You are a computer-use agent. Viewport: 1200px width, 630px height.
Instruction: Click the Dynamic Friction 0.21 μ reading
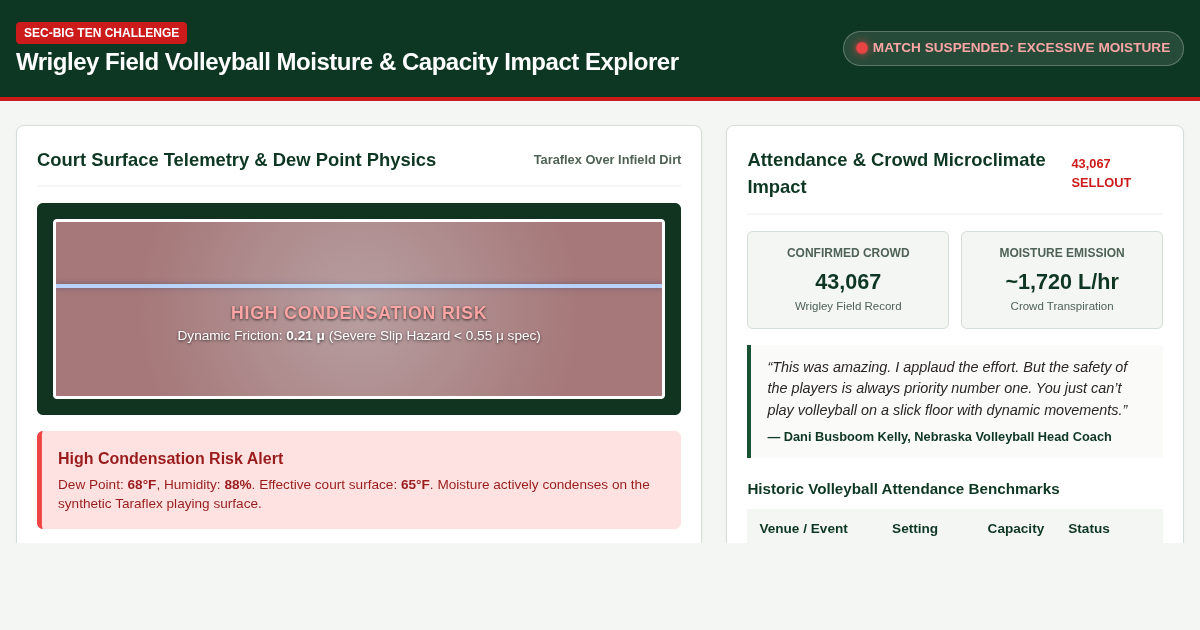(x=359, y=336)
